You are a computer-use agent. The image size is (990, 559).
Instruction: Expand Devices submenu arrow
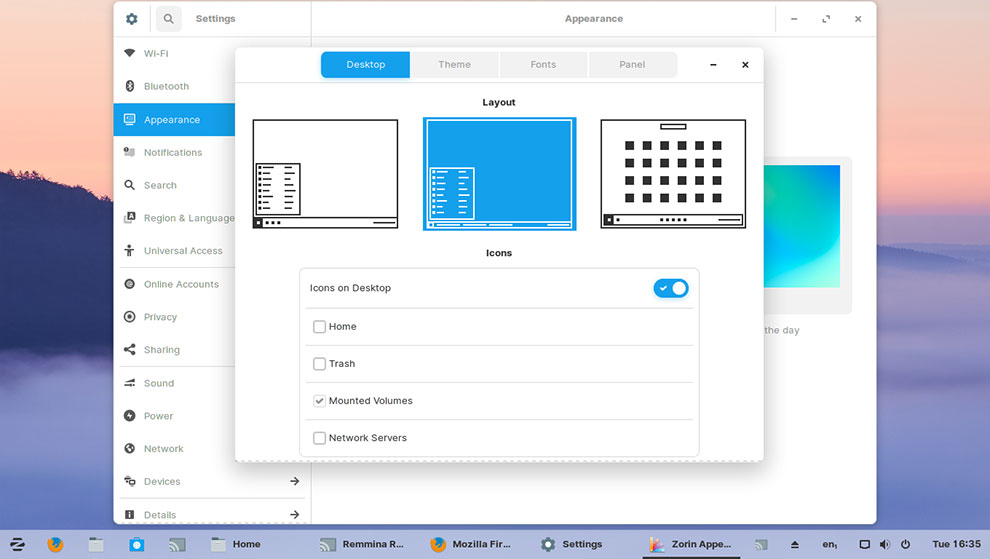pos(295,481)
